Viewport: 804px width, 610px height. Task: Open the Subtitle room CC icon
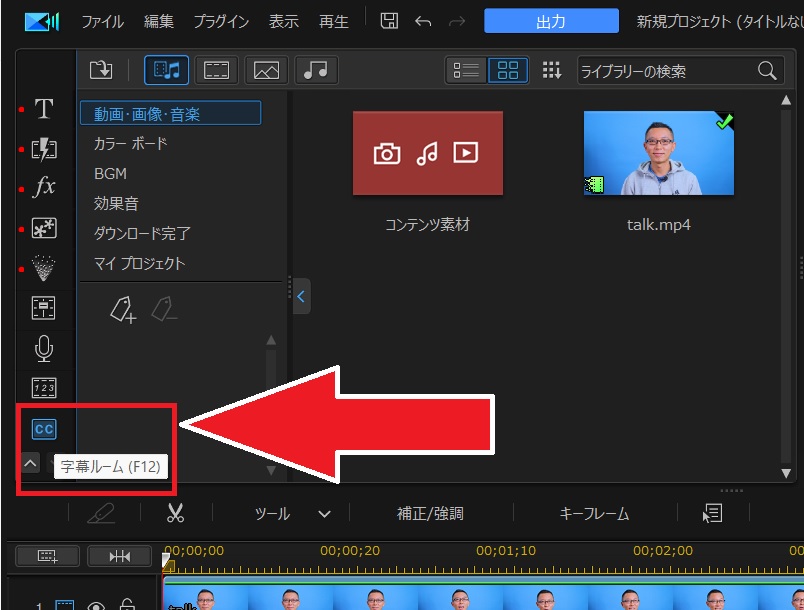pos(44,429)
